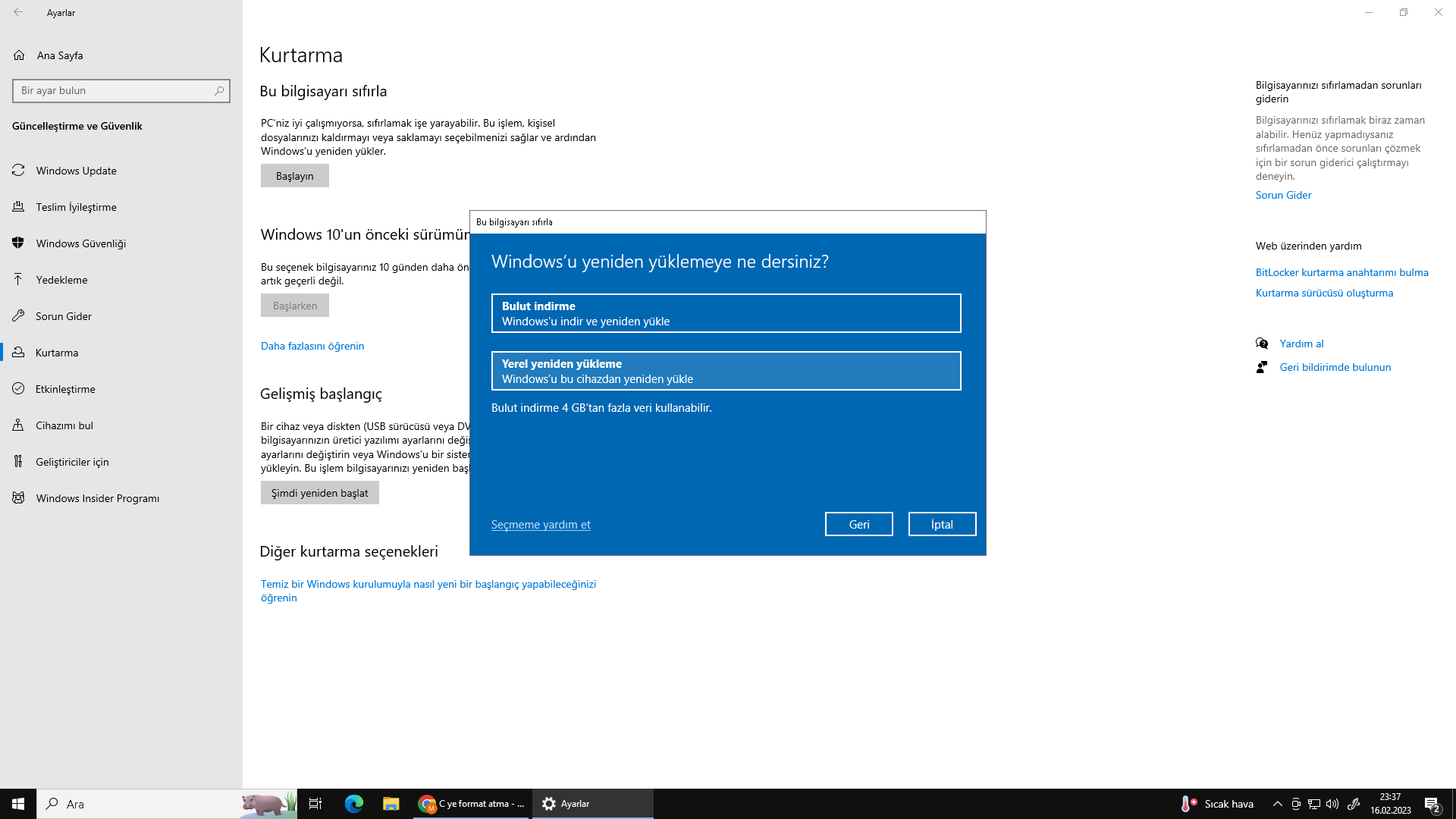This screenshot has width=1456, height=819.
Task: Open the network tray icon
Action: pyautogui.click(x=1314, y=804)
